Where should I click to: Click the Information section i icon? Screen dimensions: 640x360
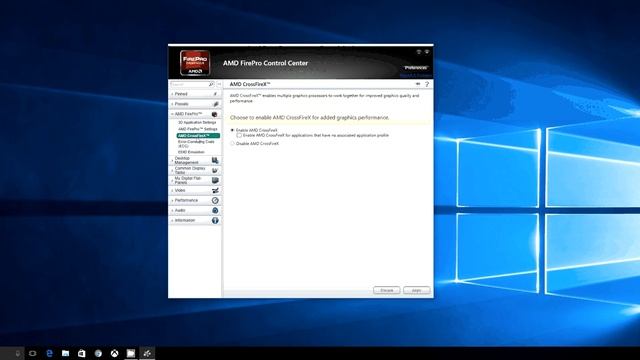[x=215, y=220]
